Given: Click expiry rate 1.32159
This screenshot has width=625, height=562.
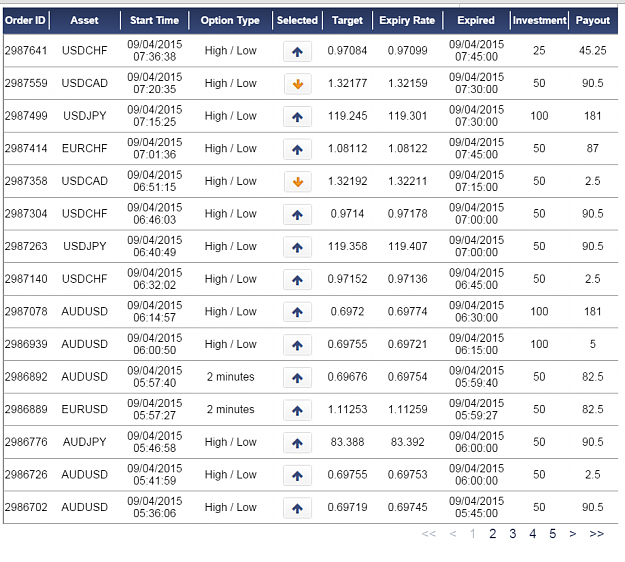Looking at the screenshot, I should coord(407,83).
